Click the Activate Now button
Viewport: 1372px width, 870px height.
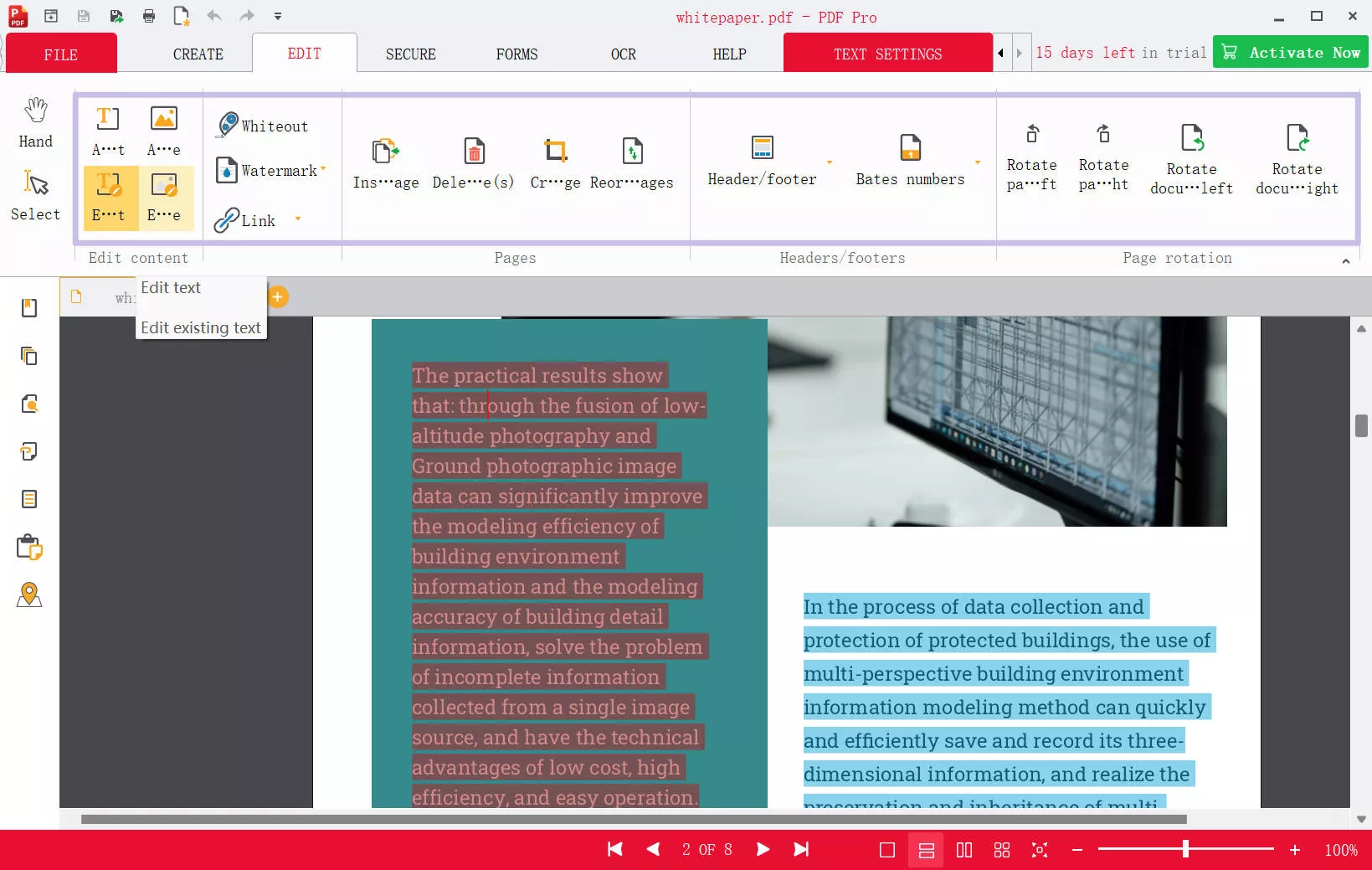1291,52
